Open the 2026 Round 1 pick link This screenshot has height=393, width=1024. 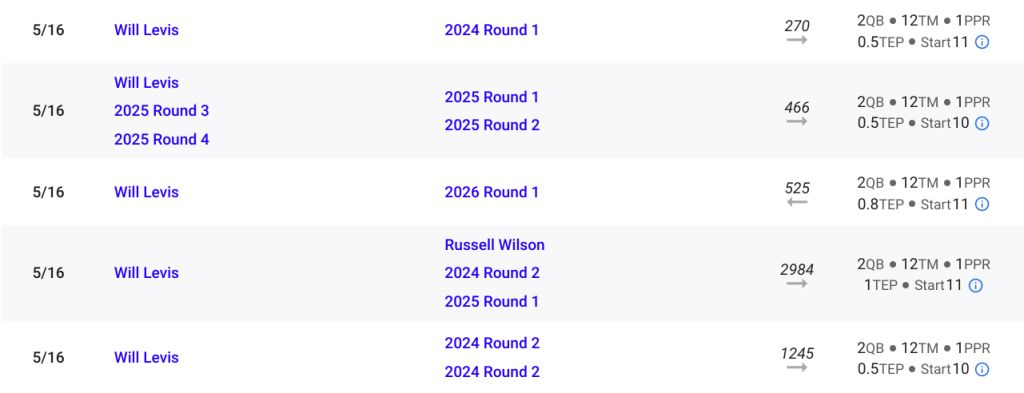coord(492,192)
